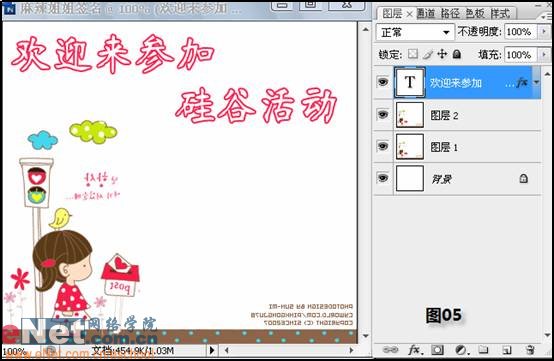Click the document vertical scroll down arrow
554x361 pixels.
point(366,336)
